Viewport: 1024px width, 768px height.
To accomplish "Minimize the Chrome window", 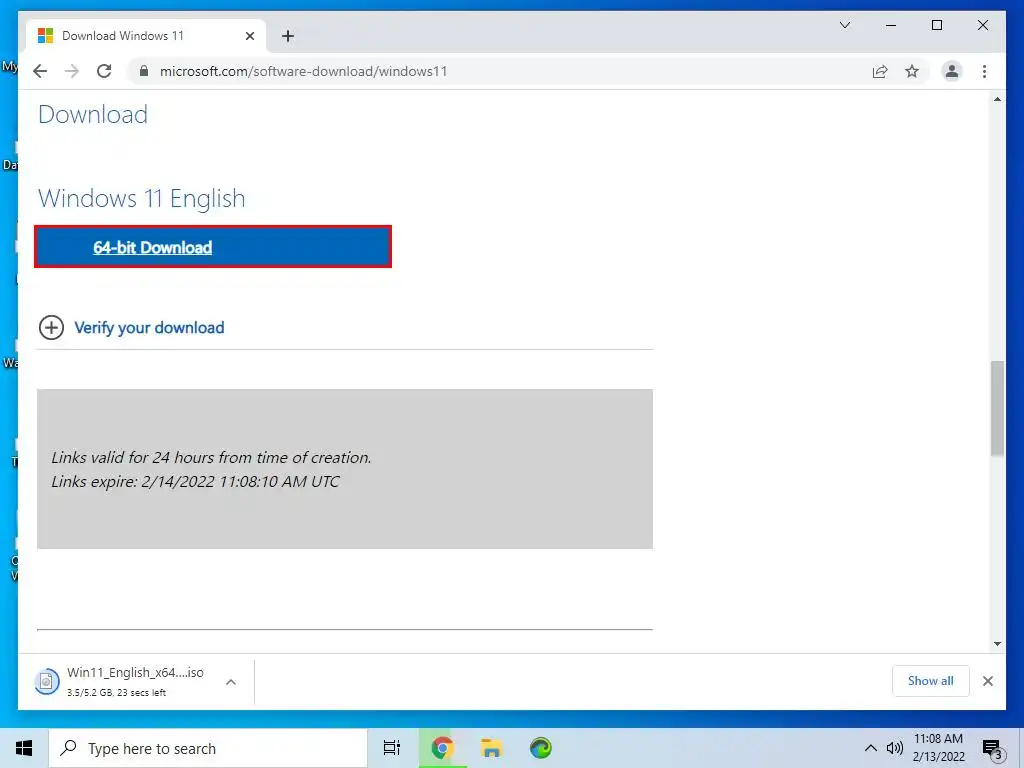I will pyautogui.click(x=890, y=25).
